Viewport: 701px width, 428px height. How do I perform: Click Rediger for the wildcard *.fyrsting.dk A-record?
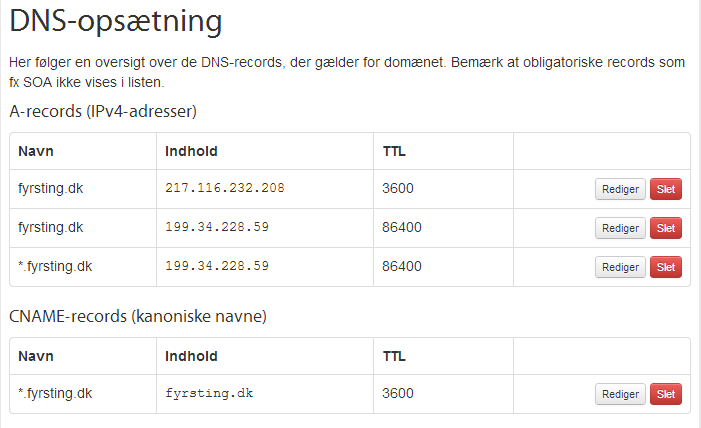tap(620, 267)
